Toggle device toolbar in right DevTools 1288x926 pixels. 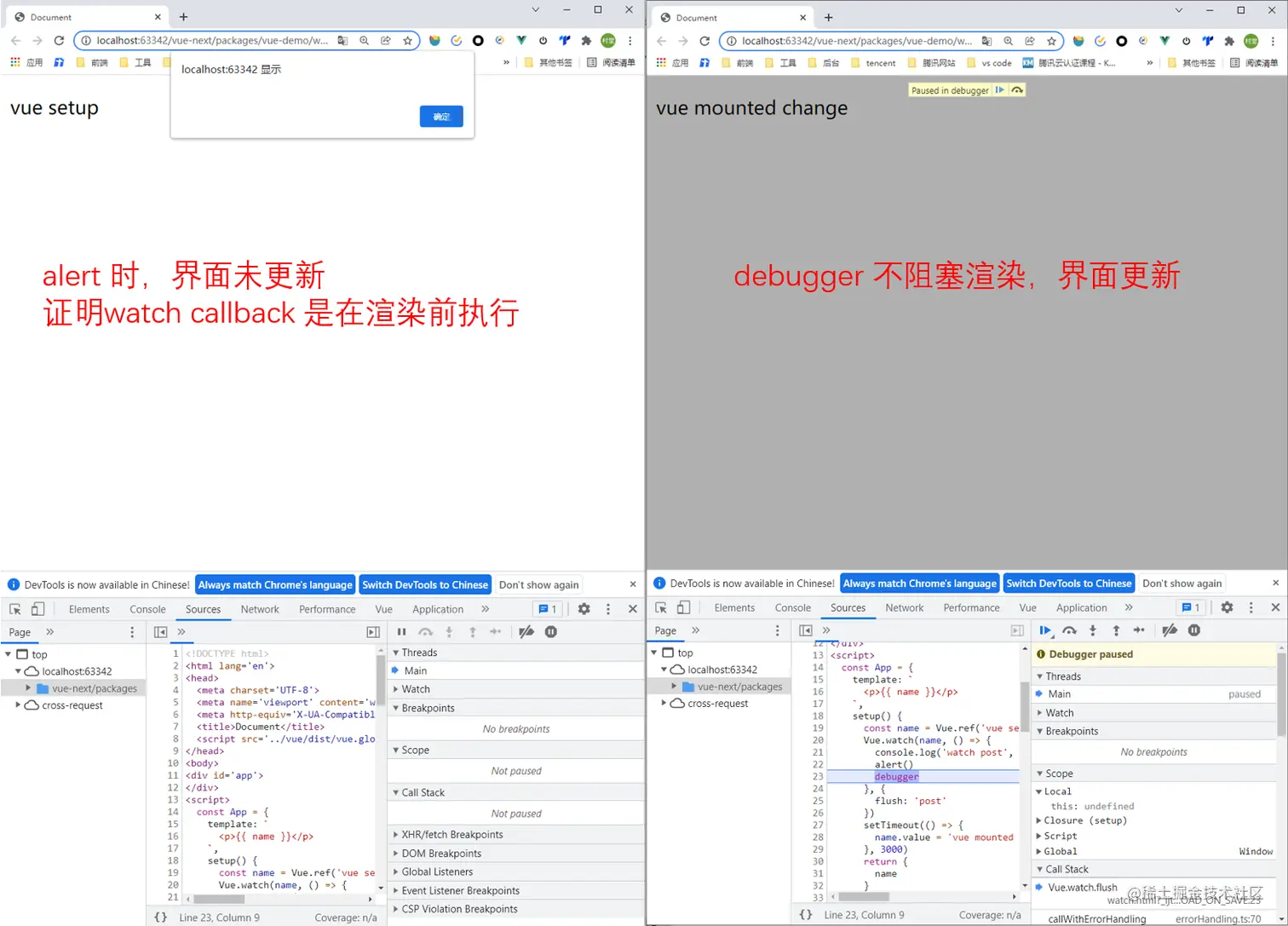pyautogui.click(x=683, y=607)
